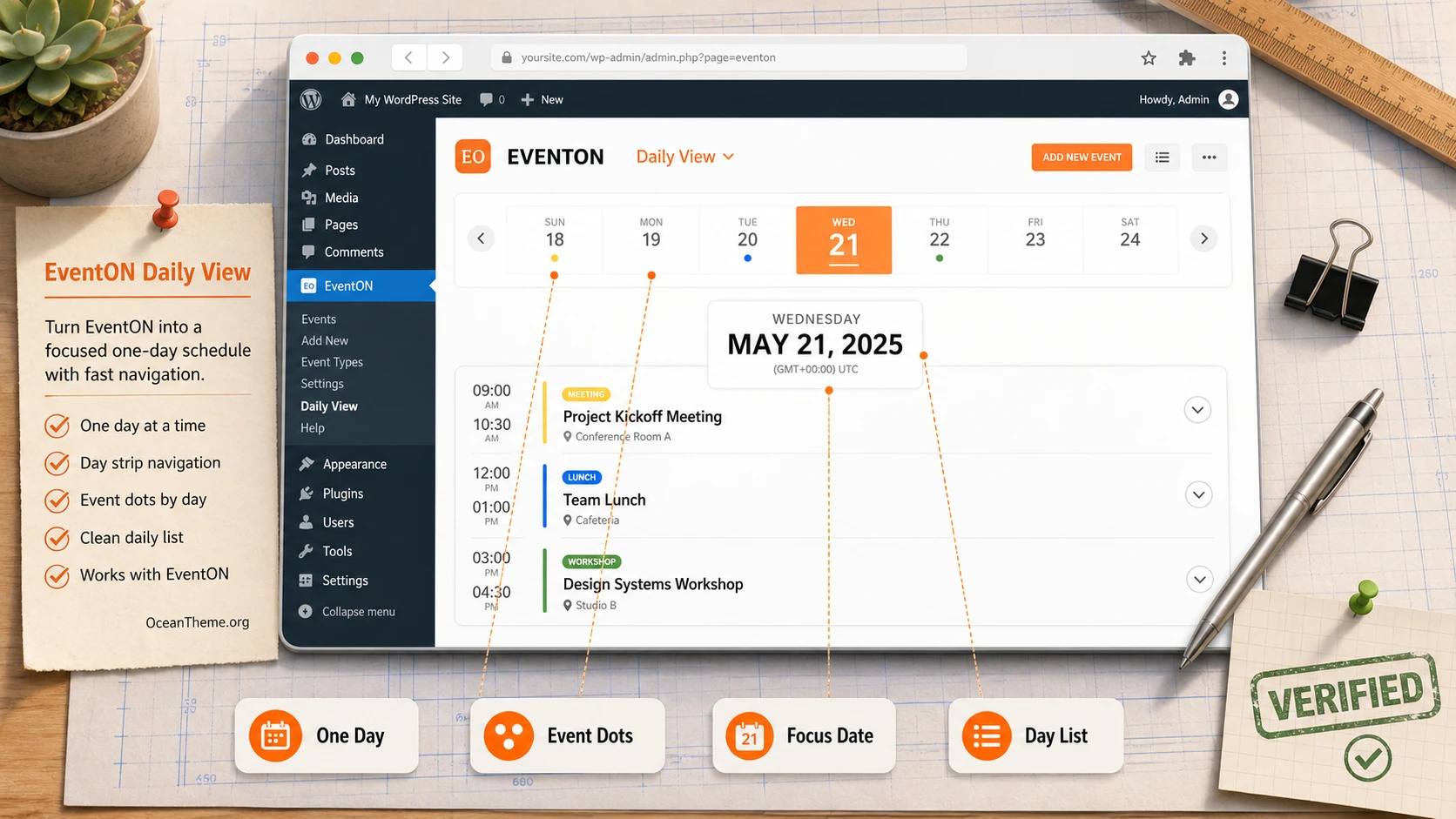Click the orange EO logo icon

pos(473,157)
